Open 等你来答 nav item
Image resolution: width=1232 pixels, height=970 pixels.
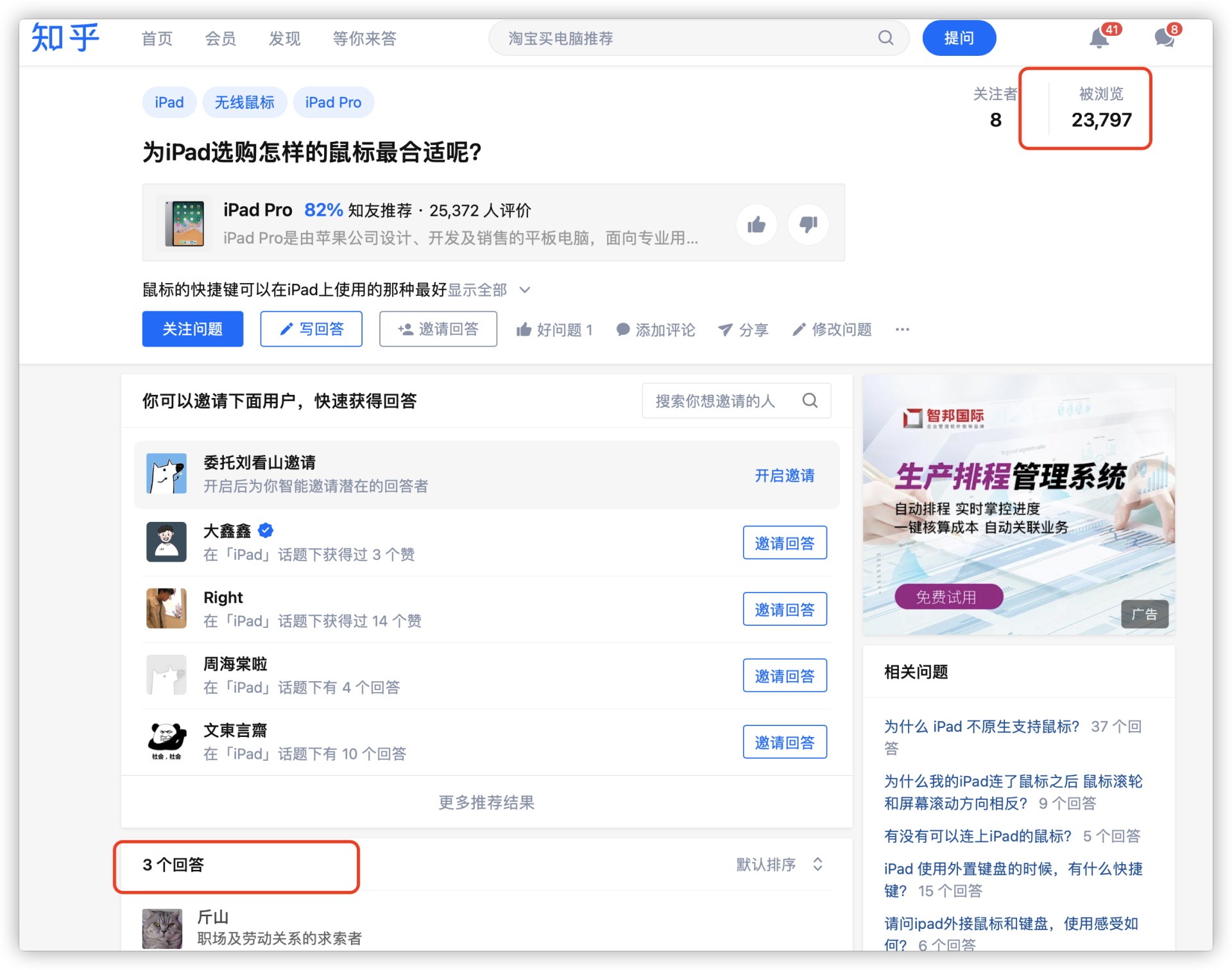coord(364,39)
